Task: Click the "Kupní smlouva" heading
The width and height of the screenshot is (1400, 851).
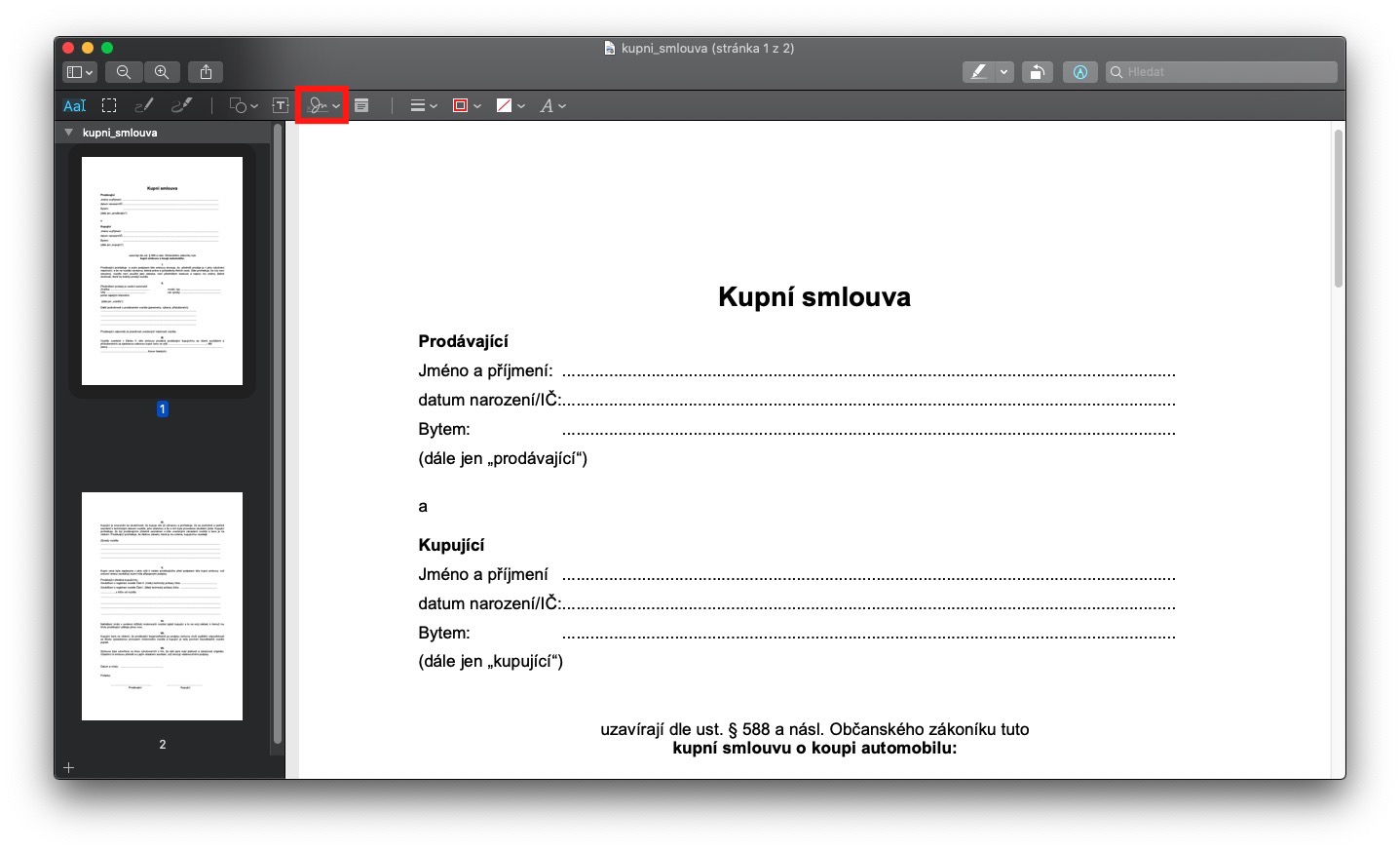Action: click(x=814, y=297)
